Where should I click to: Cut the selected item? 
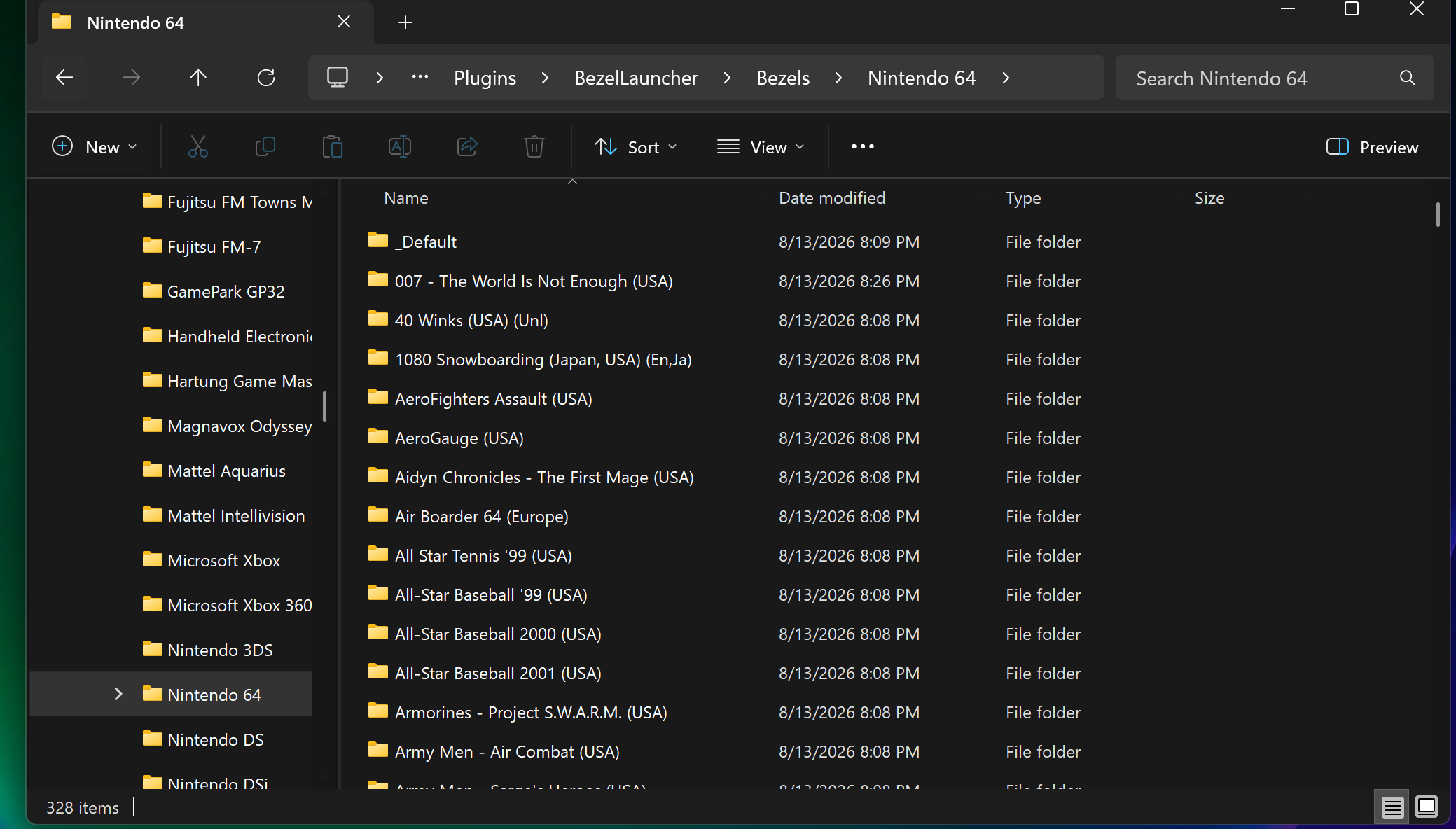click(x=198, y=147)
